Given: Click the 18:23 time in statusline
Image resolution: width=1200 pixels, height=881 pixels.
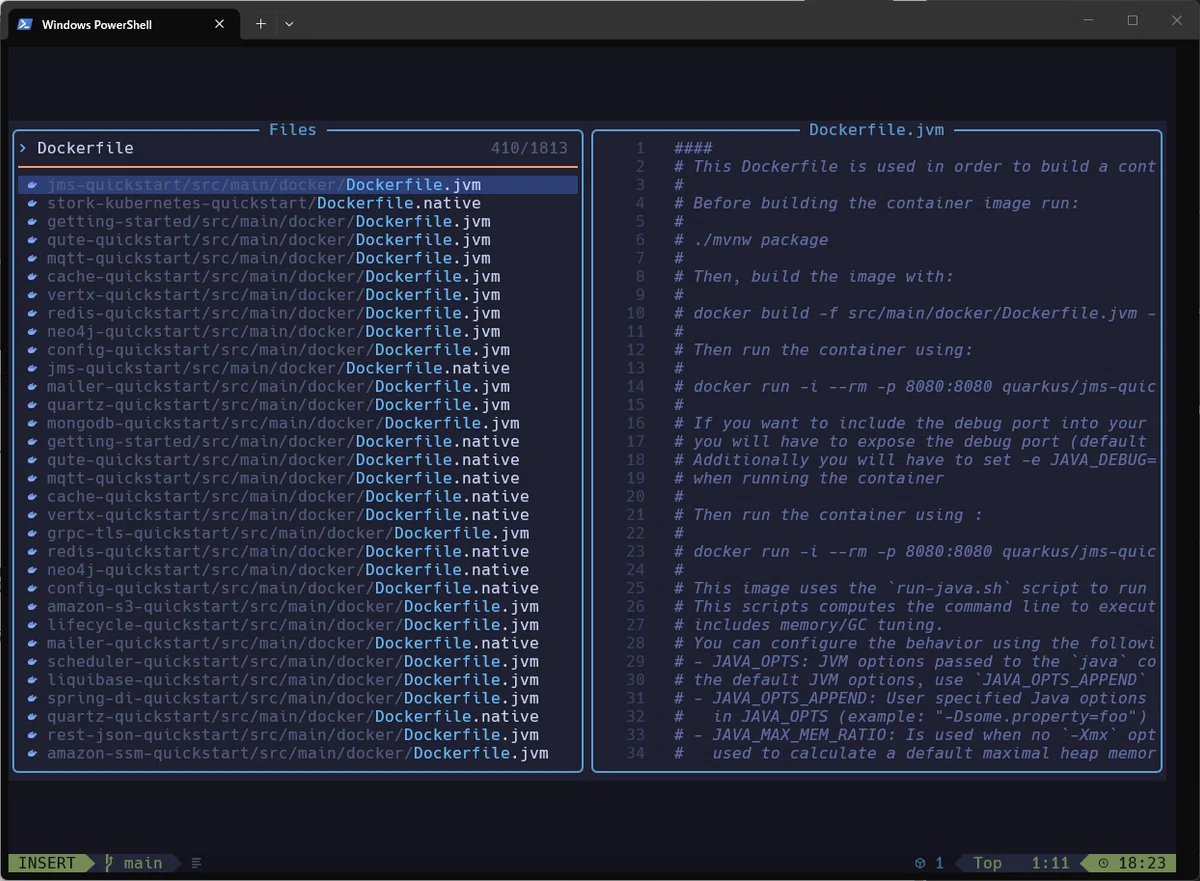Looking at the screenshot, I should point(1142,863).
